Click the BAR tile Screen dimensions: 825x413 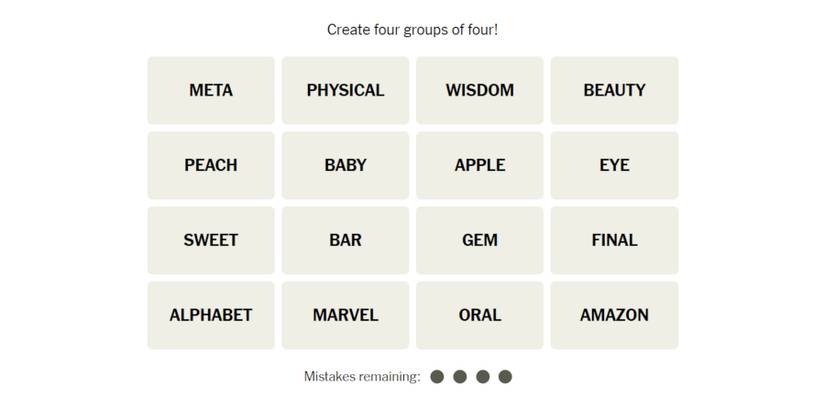coord(345,240)
